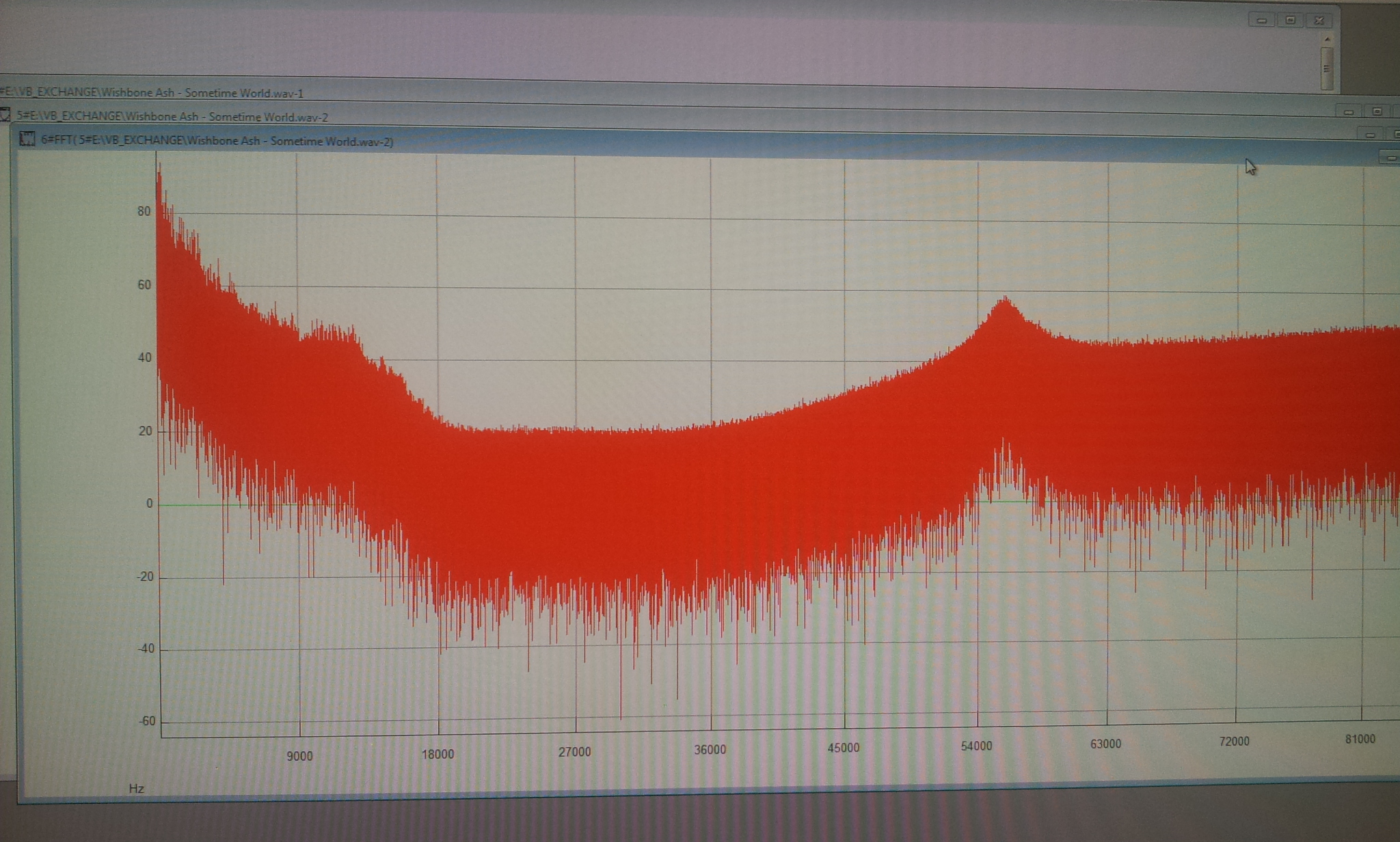Click the -60 label on the vertical axis
1400x842 pixels.
146,720
